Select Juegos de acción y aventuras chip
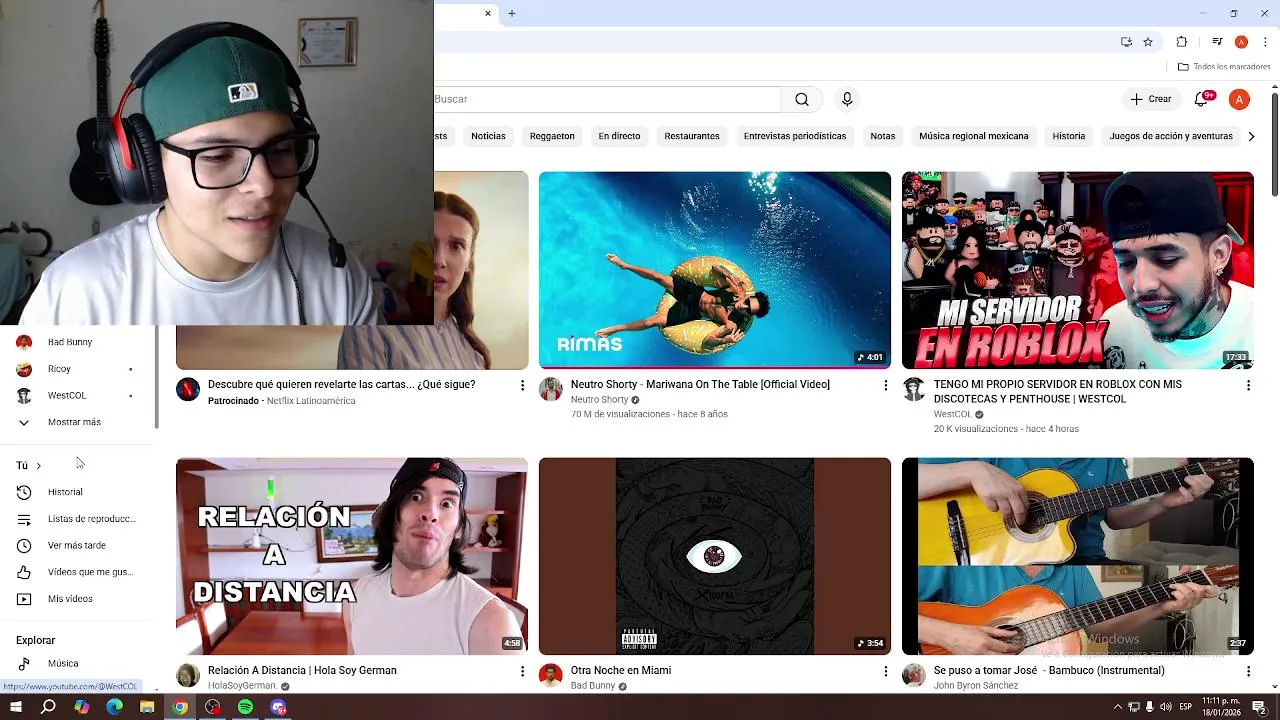The width and height of the screenshot is (1280, 720). click(1171, 136)
